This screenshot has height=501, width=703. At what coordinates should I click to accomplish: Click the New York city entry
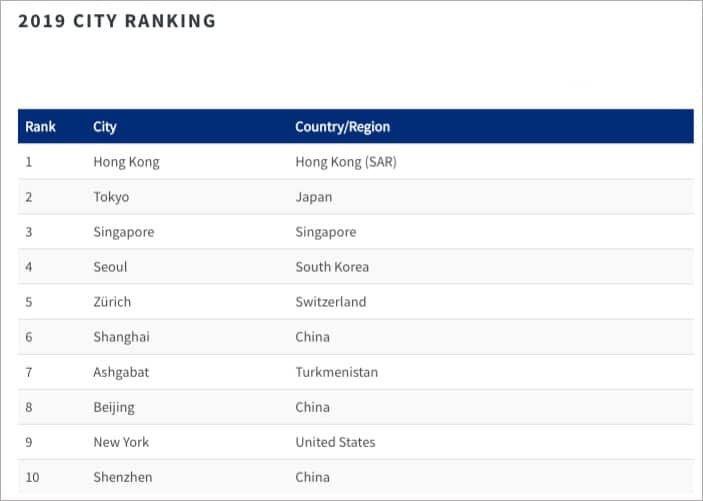click(x=121, y=442)
